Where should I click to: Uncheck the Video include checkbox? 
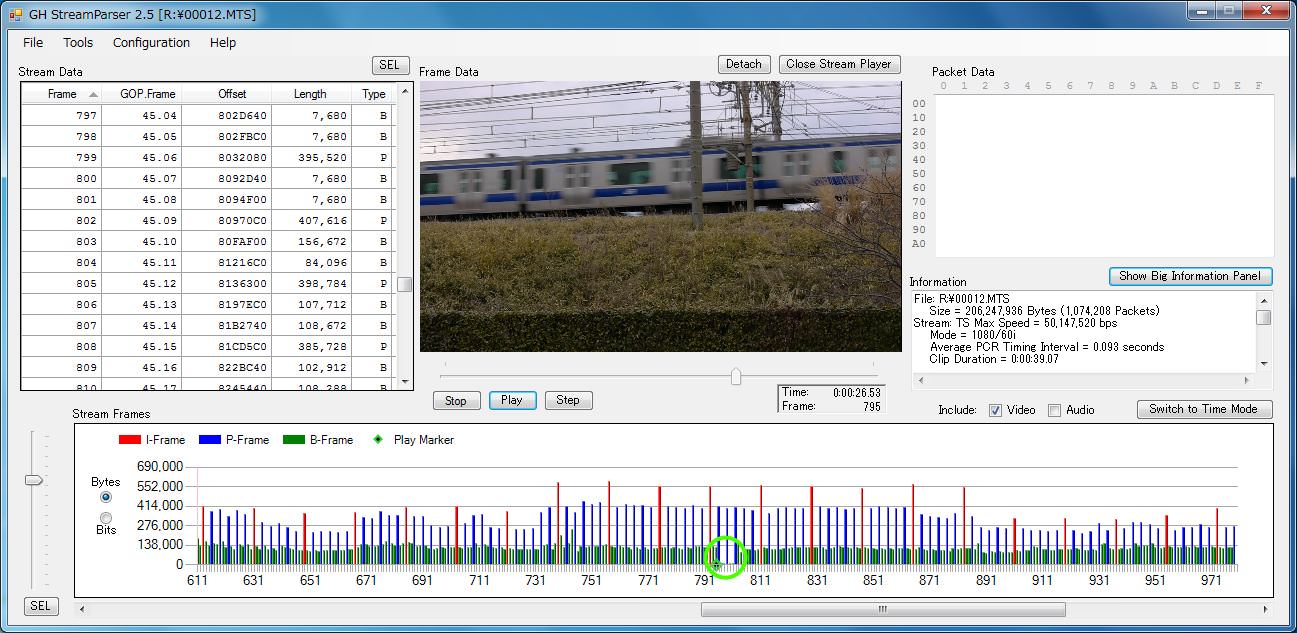995,410
